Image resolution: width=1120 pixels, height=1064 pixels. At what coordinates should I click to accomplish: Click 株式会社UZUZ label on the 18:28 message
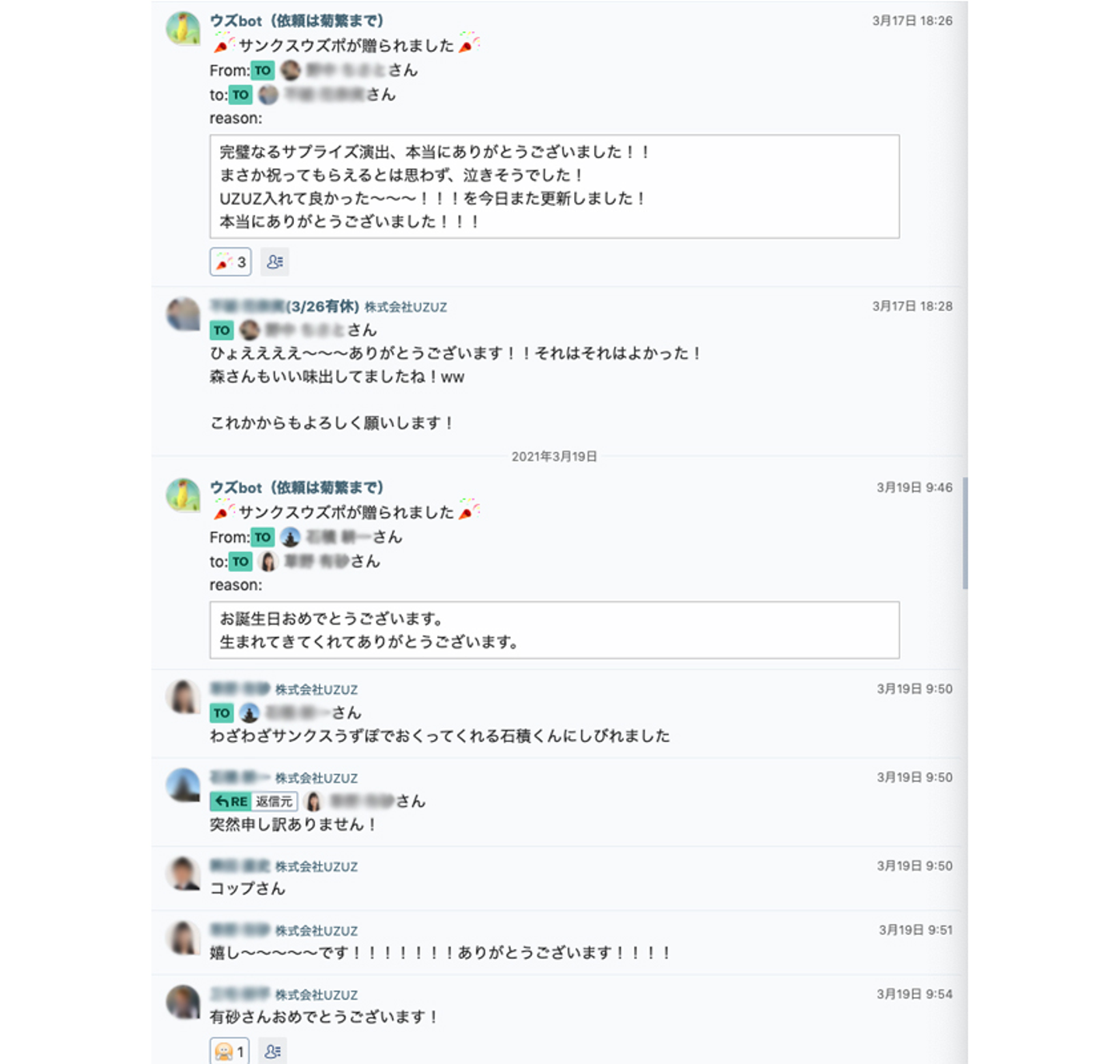coord(406,307)
